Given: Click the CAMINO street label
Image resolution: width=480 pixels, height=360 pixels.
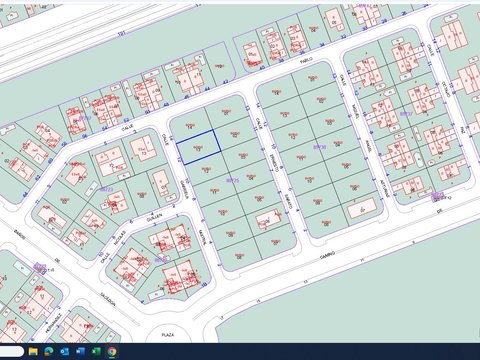Looking at the screenshot, I should pyautogui.click(x=327, y=255).
